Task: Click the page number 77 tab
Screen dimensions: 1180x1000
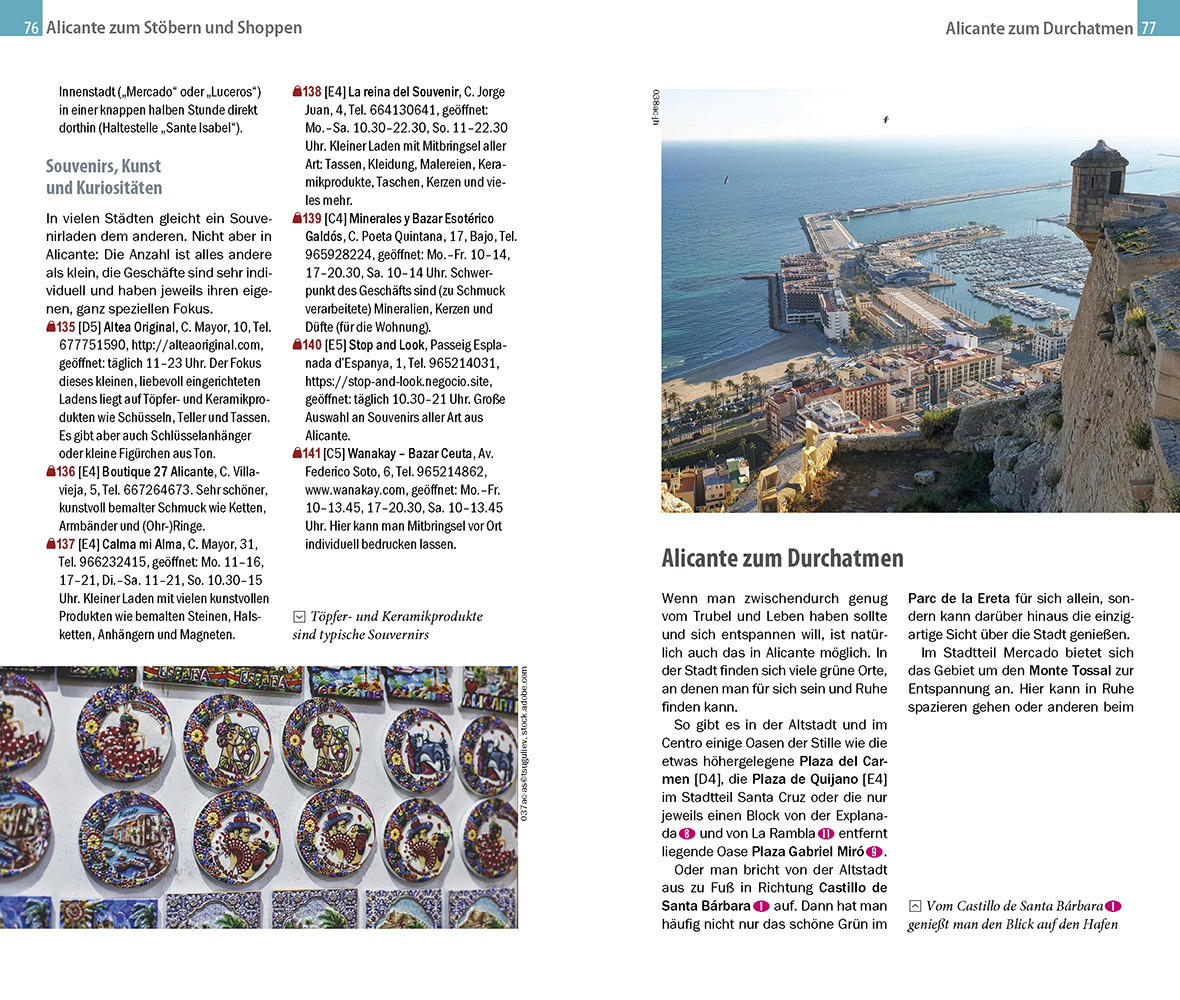Action: click(1148, 28)
